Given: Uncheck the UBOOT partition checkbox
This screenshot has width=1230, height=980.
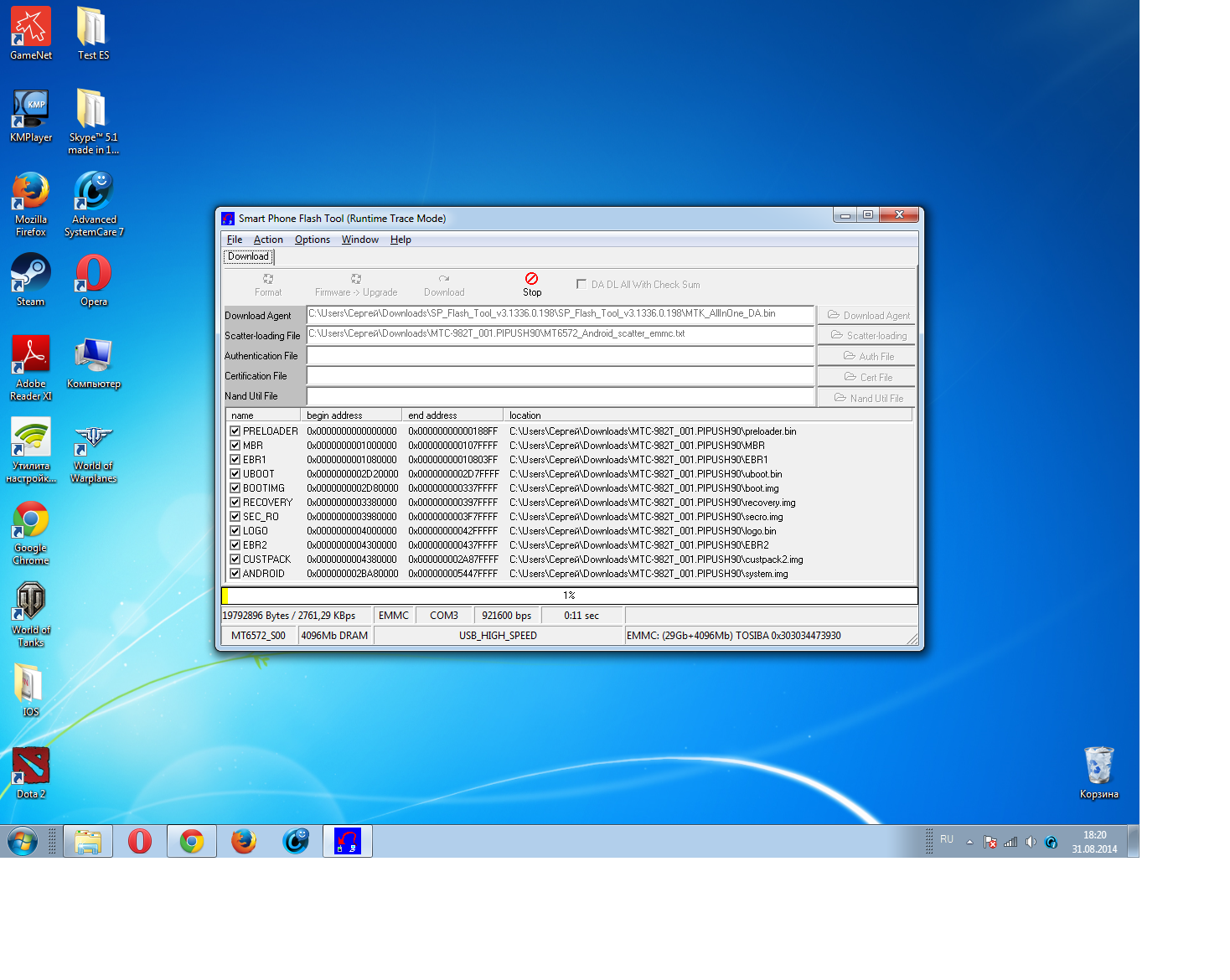Looking at the screenshot, I should point(235,474).
